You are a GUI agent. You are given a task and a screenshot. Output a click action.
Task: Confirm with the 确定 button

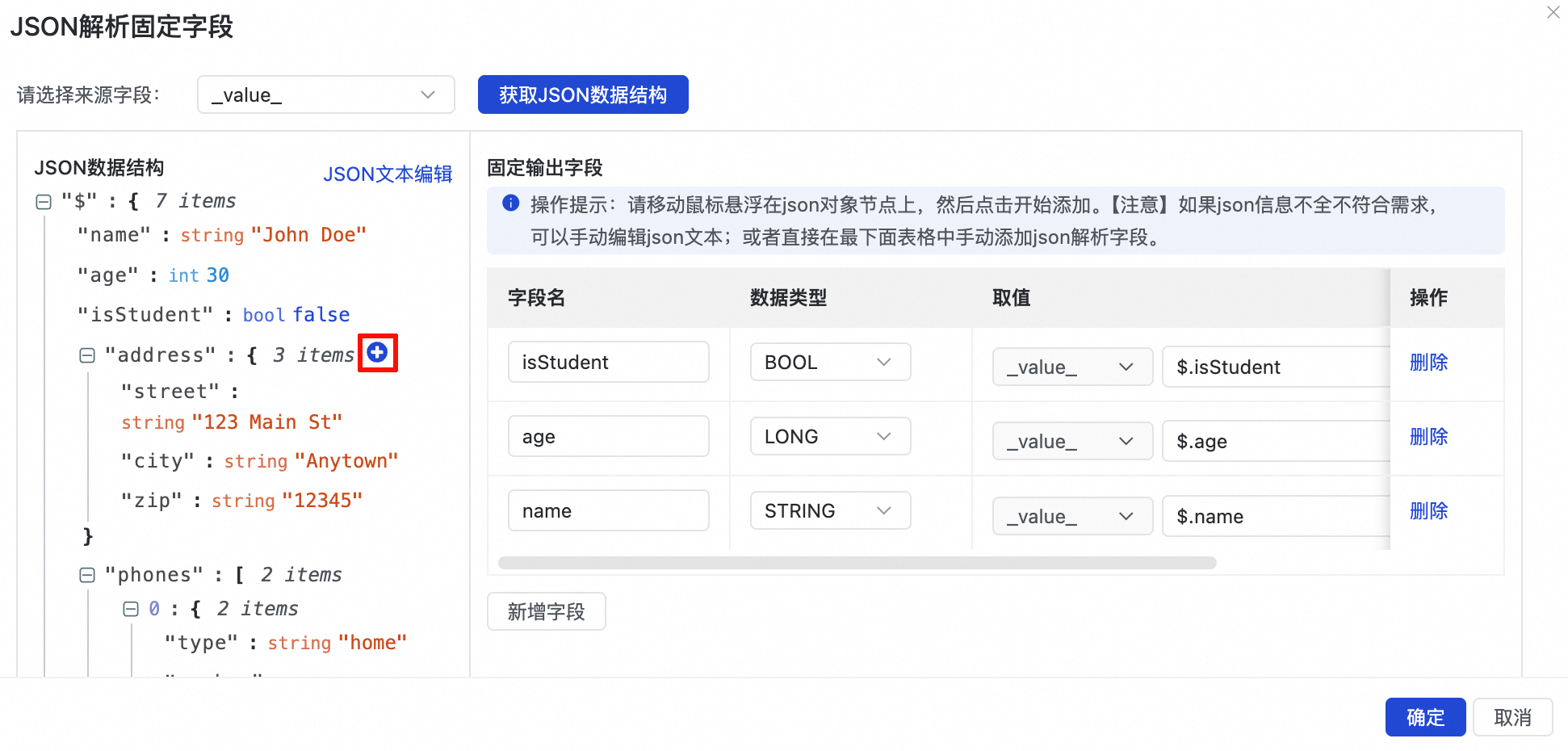1424,717
